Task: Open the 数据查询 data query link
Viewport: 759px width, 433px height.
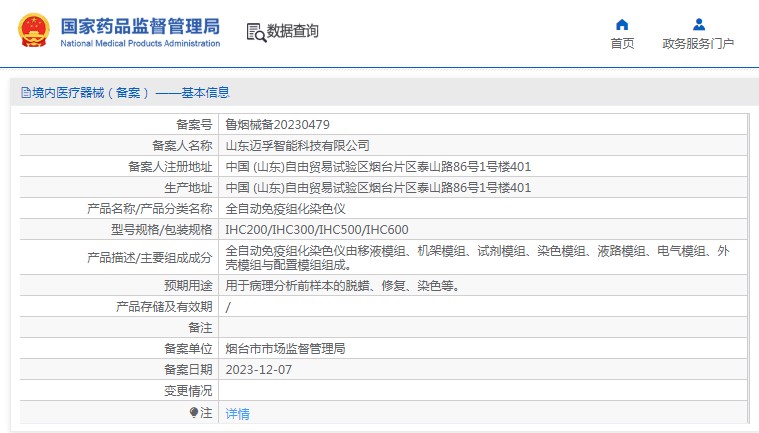Action: click(292, 31)
